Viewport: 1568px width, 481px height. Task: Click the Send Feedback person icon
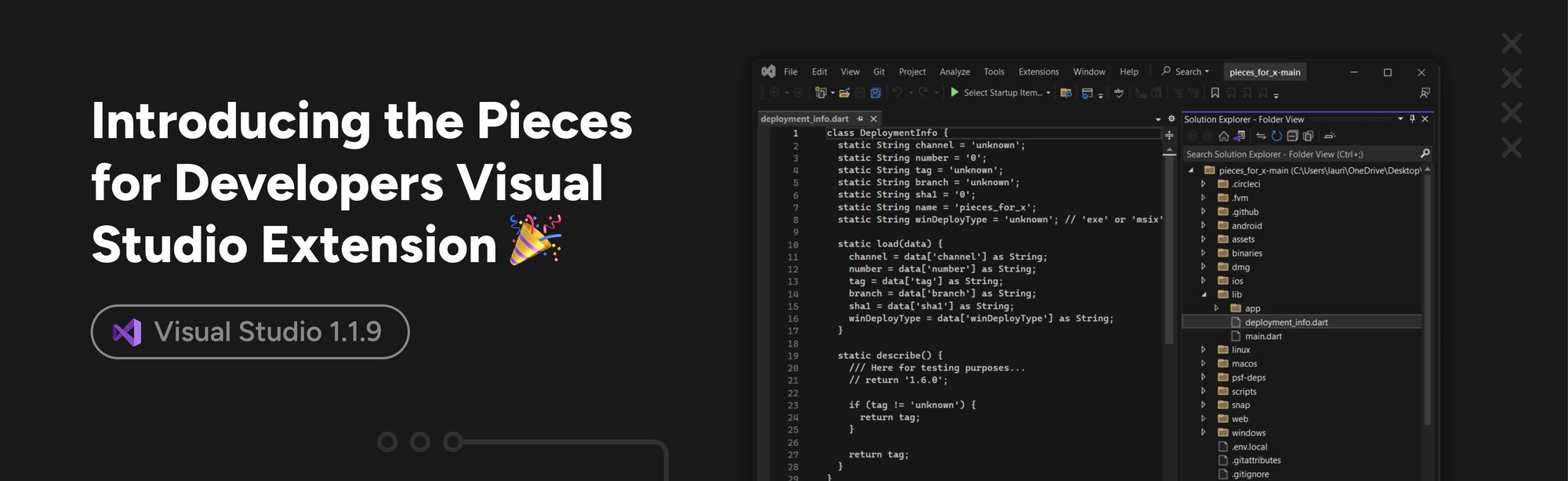1425,93
